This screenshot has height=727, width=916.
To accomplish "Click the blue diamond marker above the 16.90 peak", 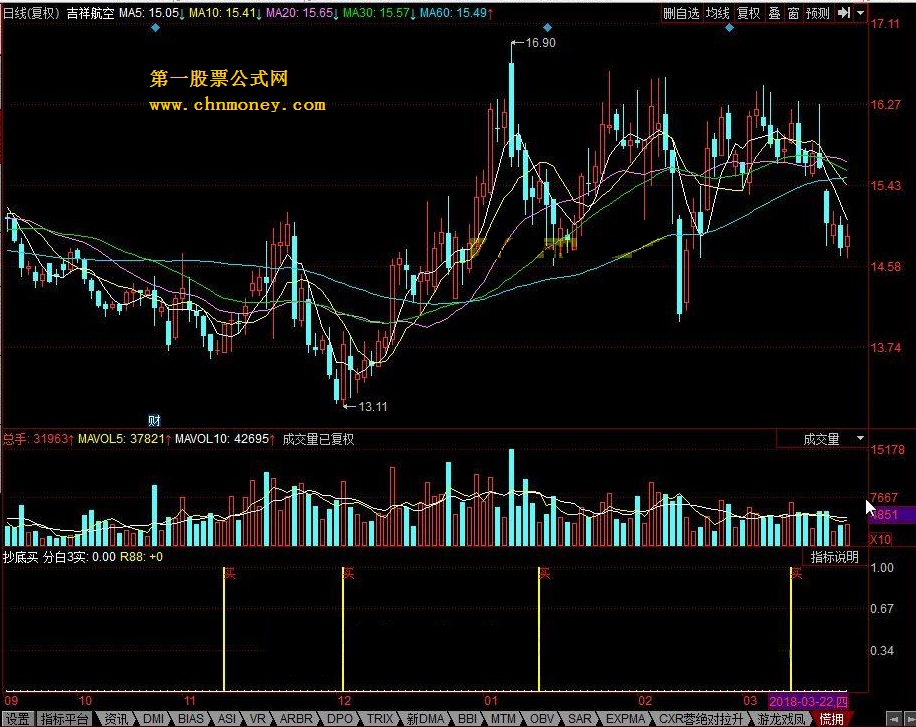I will tap(547, 27).
